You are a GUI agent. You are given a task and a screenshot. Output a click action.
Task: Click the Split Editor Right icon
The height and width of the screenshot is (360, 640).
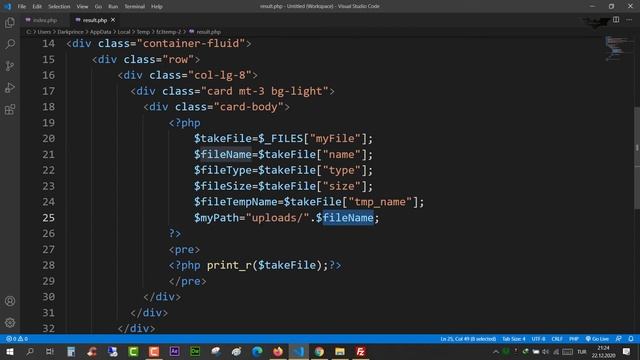616,20
